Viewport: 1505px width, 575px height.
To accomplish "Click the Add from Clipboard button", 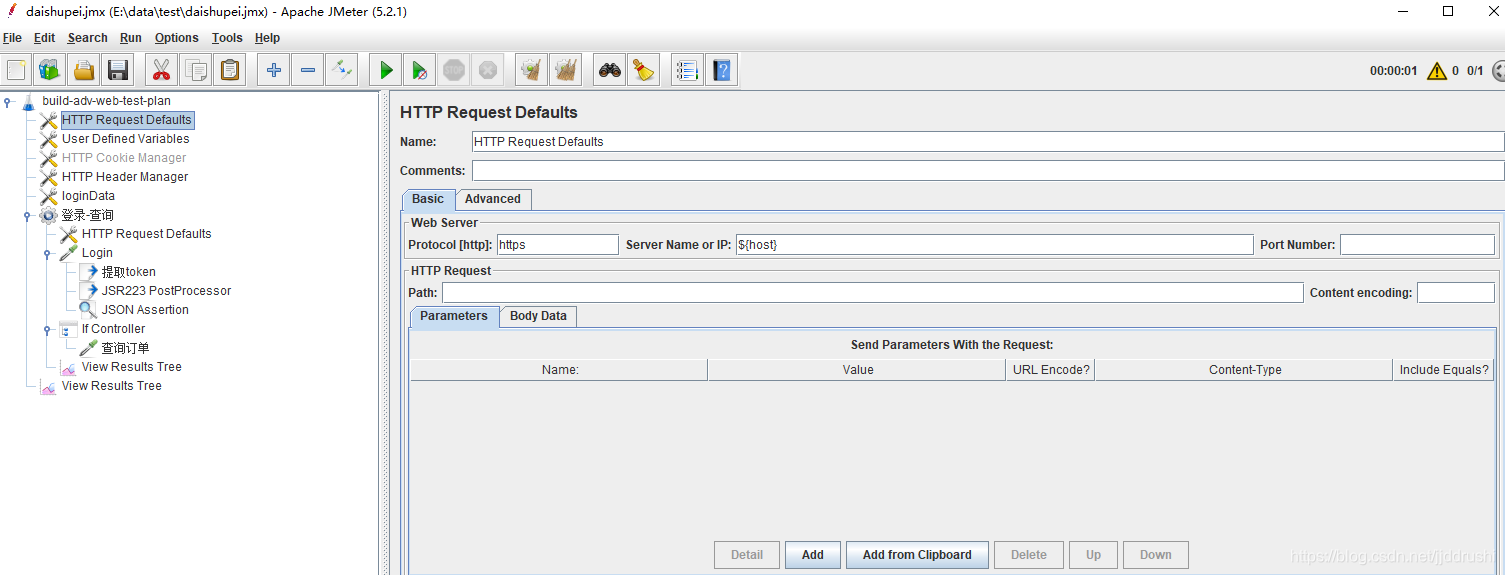I will point(917,555).
